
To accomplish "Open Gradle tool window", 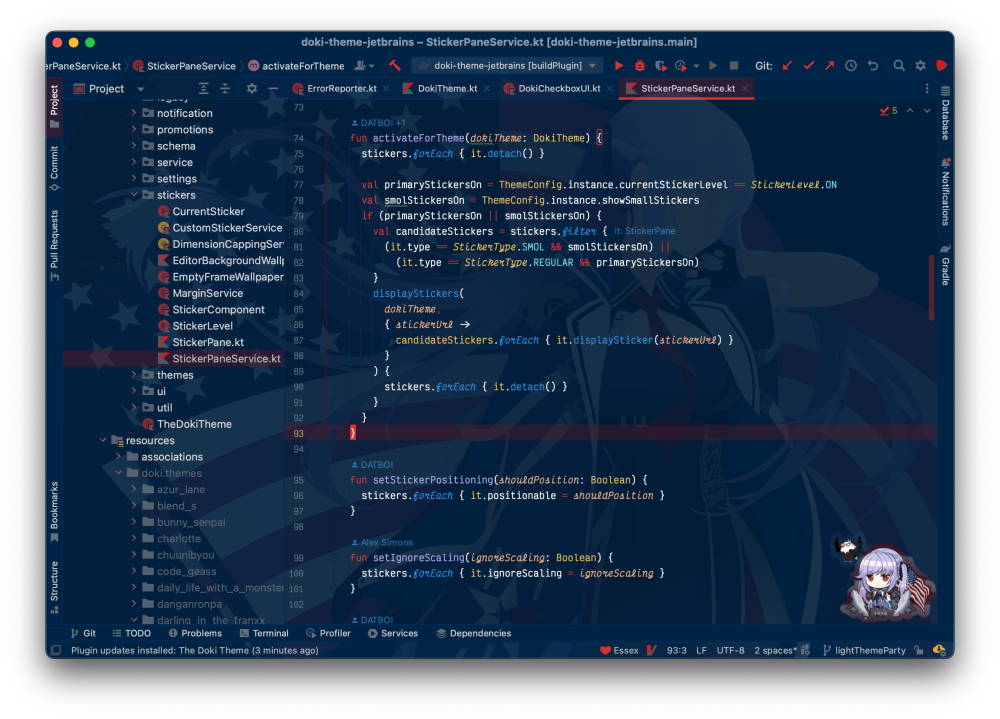I will (x=945, y=265).
